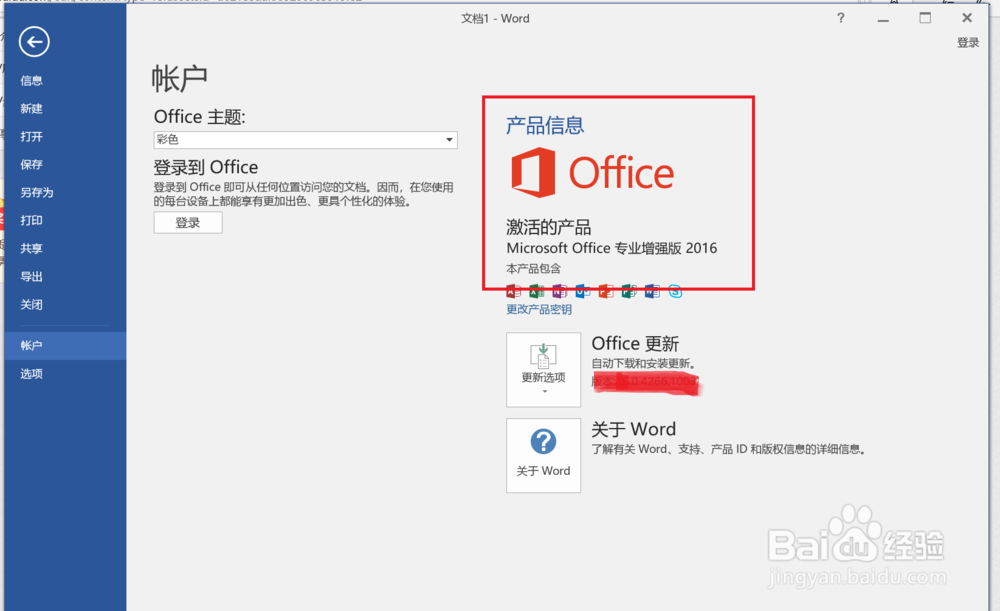Screen dimensions: 1000x611
Task: Click the 激活的产品 text
Action: 548,227
